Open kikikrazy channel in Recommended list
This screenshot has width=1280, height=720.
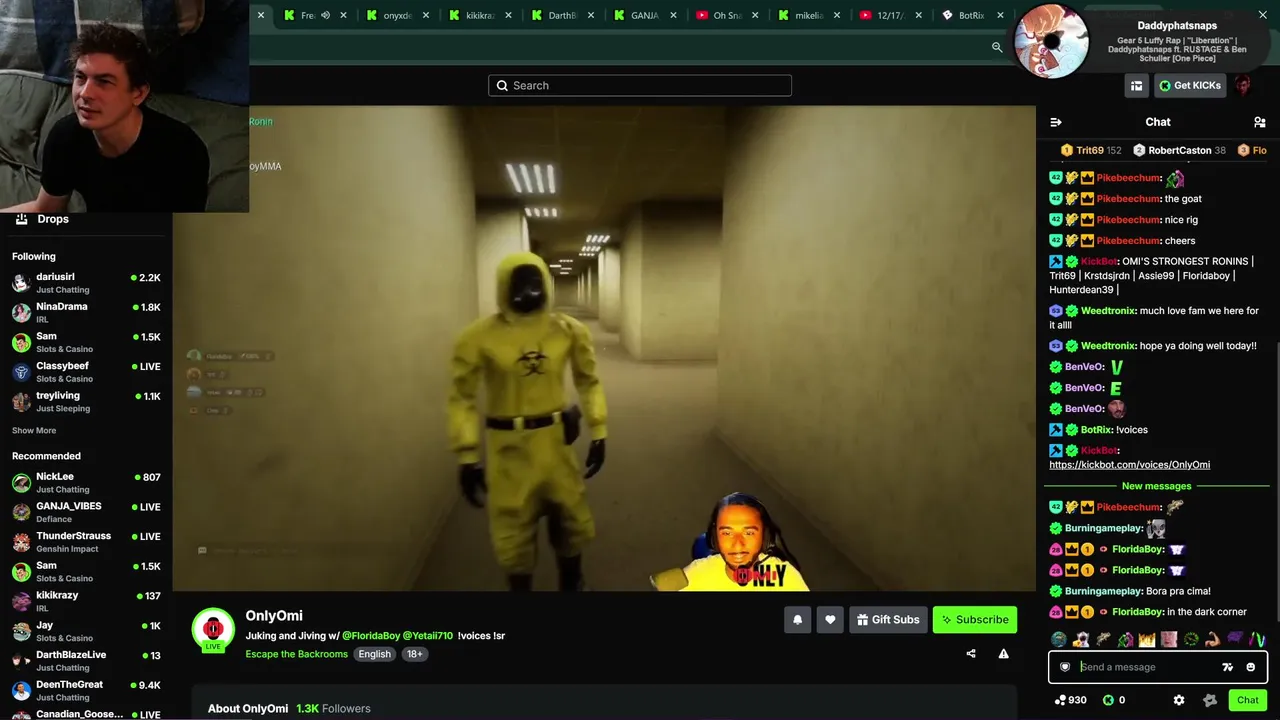point(86,601)
